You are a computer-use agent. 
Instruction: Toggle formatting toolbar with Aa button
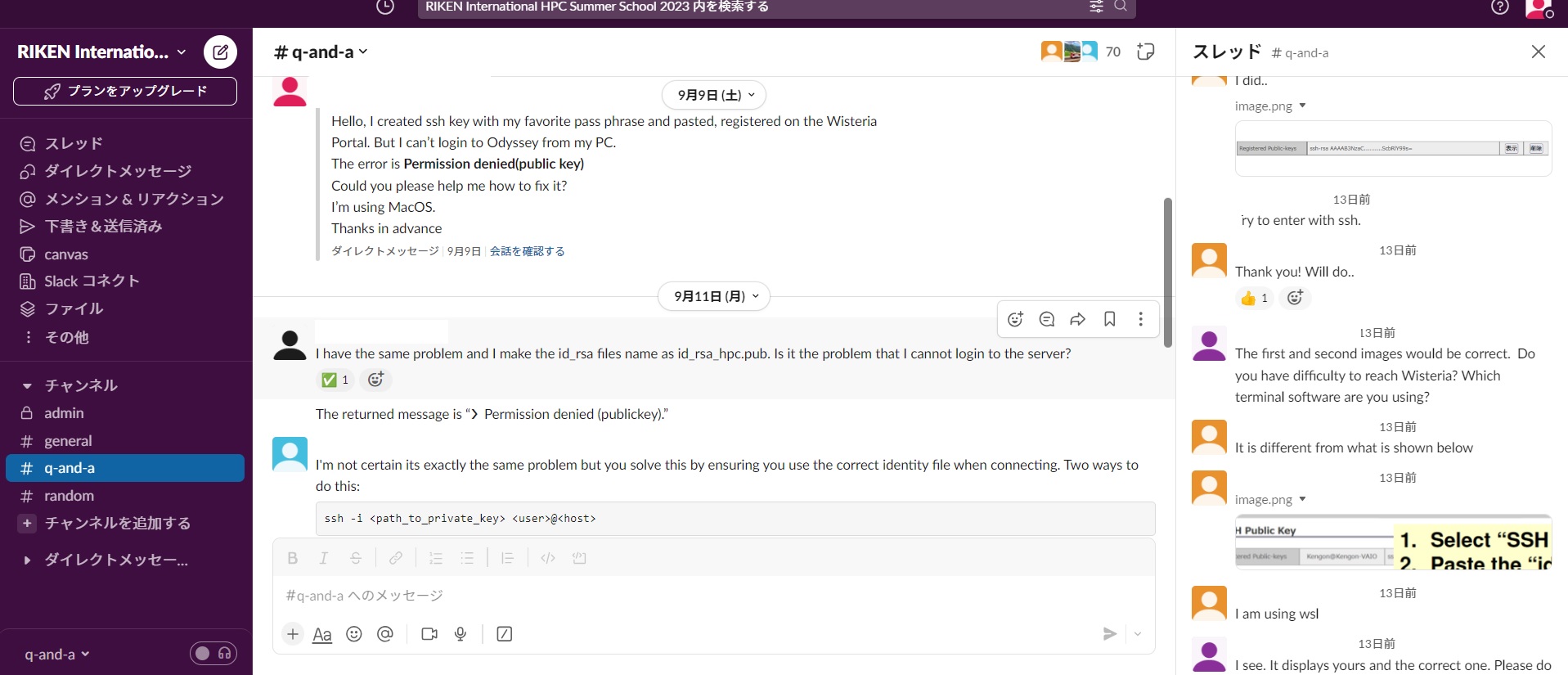pos(322,634)
